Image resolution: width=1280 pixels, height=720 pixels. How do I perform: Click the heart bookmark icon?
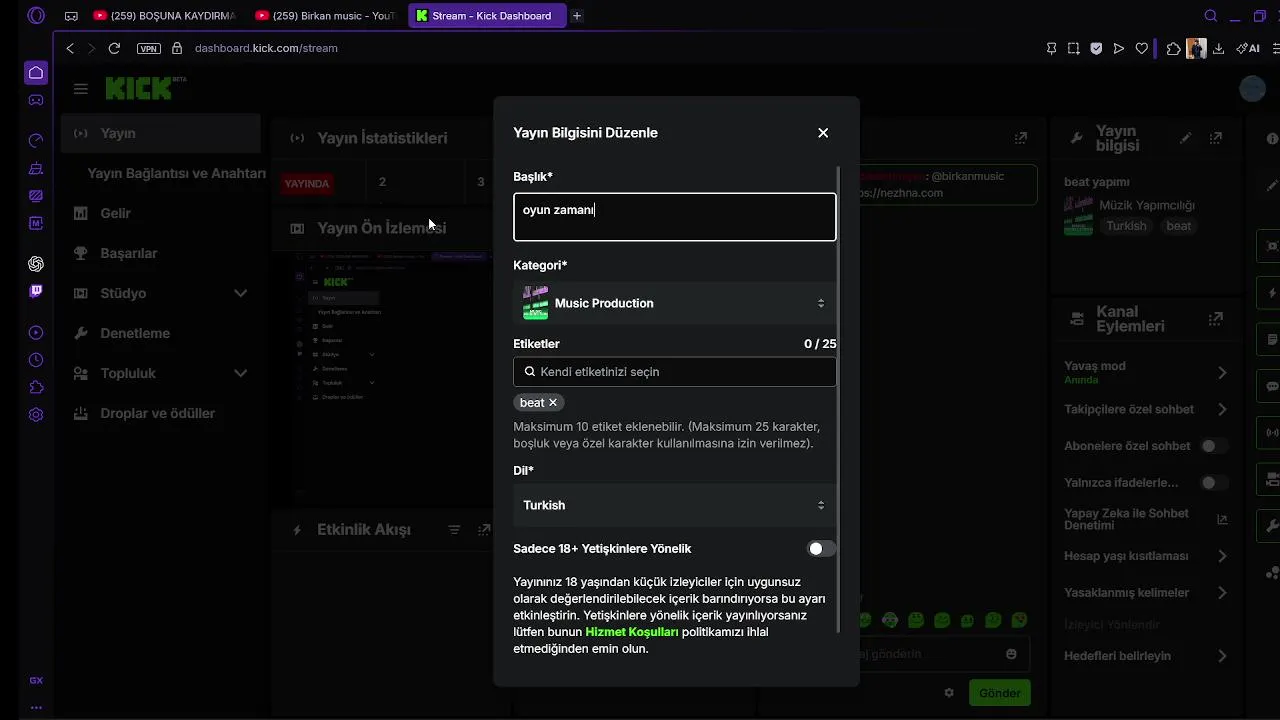pyautogui.click(x=1141, y=48)
